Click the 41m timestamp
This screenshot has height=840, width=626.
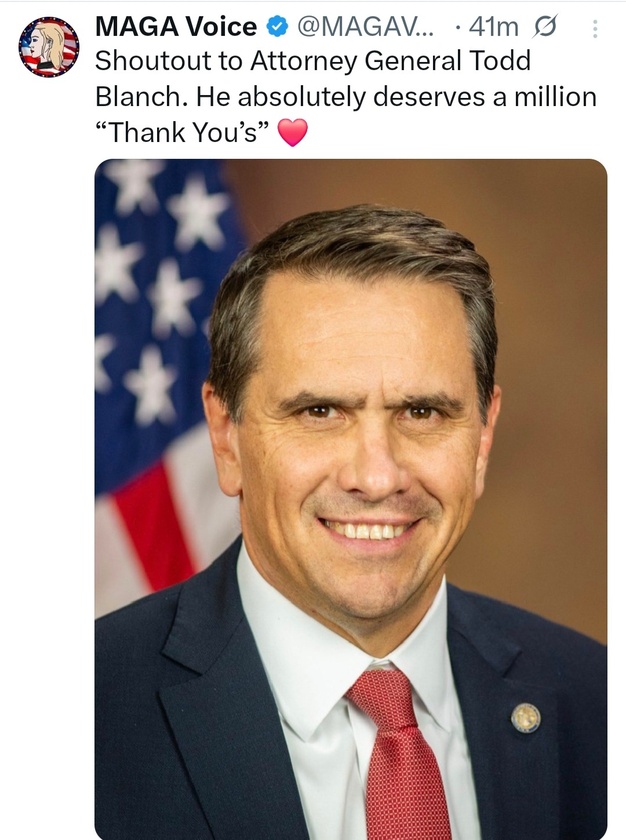493,28
